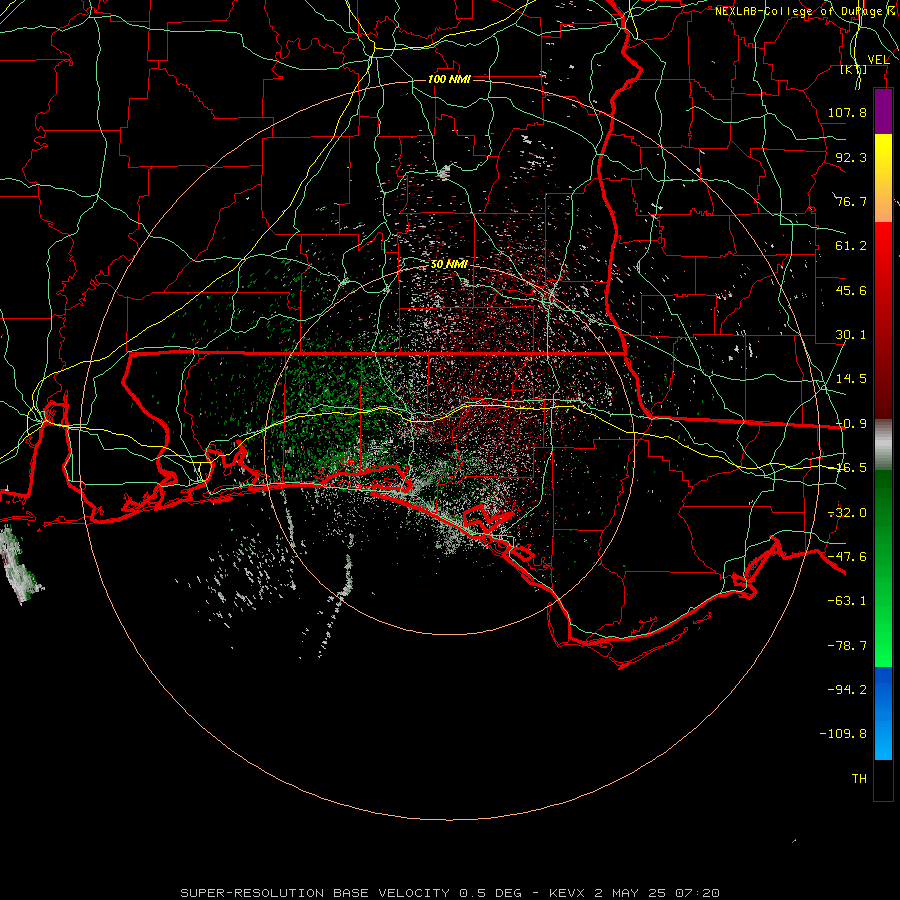Click the "VEL" legend title
Image resolution: width=900 pixels, height=900 pixels.
pos(878,60)
